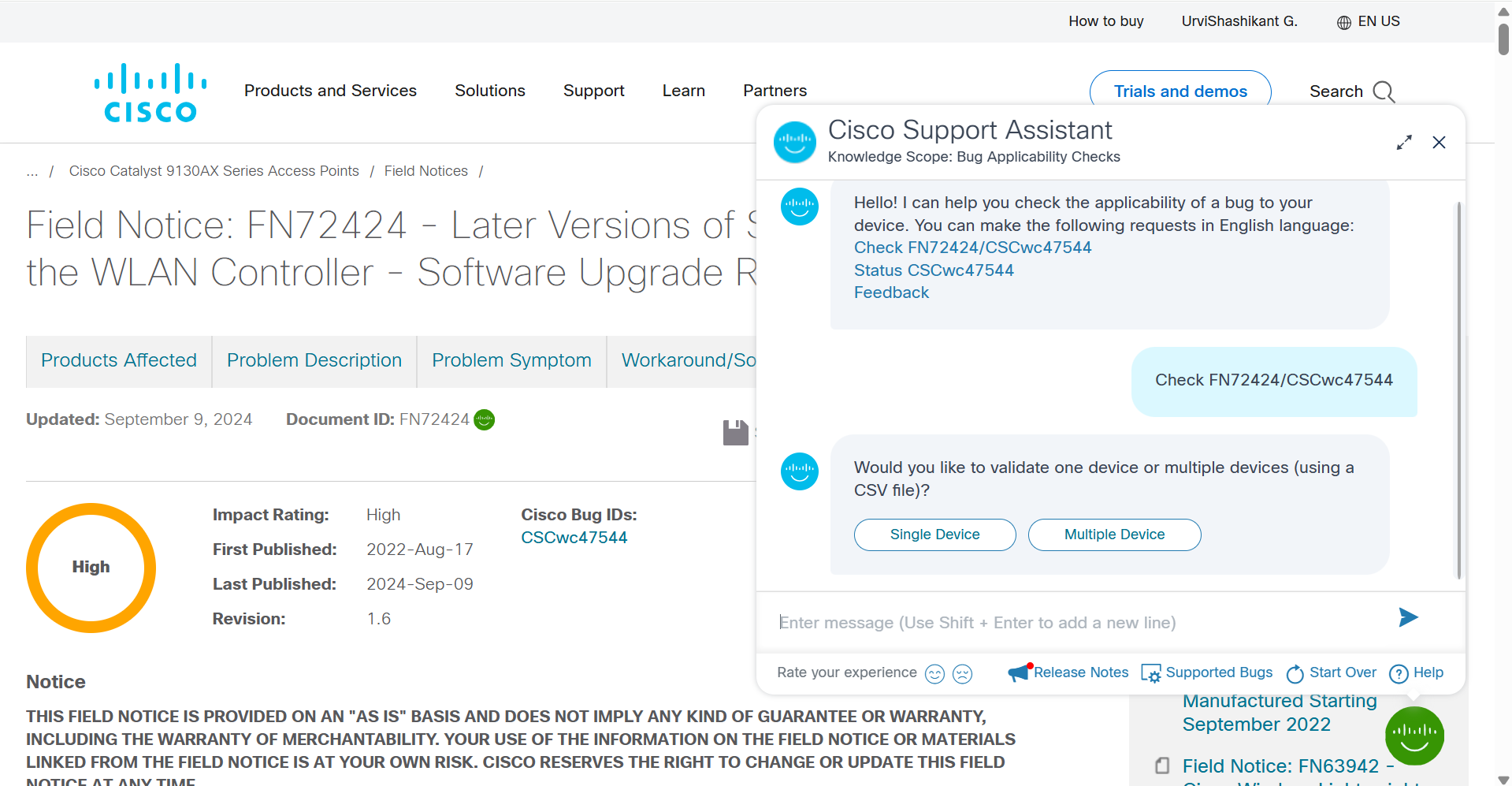Switch to Workaround/Solution tab

[x=682, y=361]
